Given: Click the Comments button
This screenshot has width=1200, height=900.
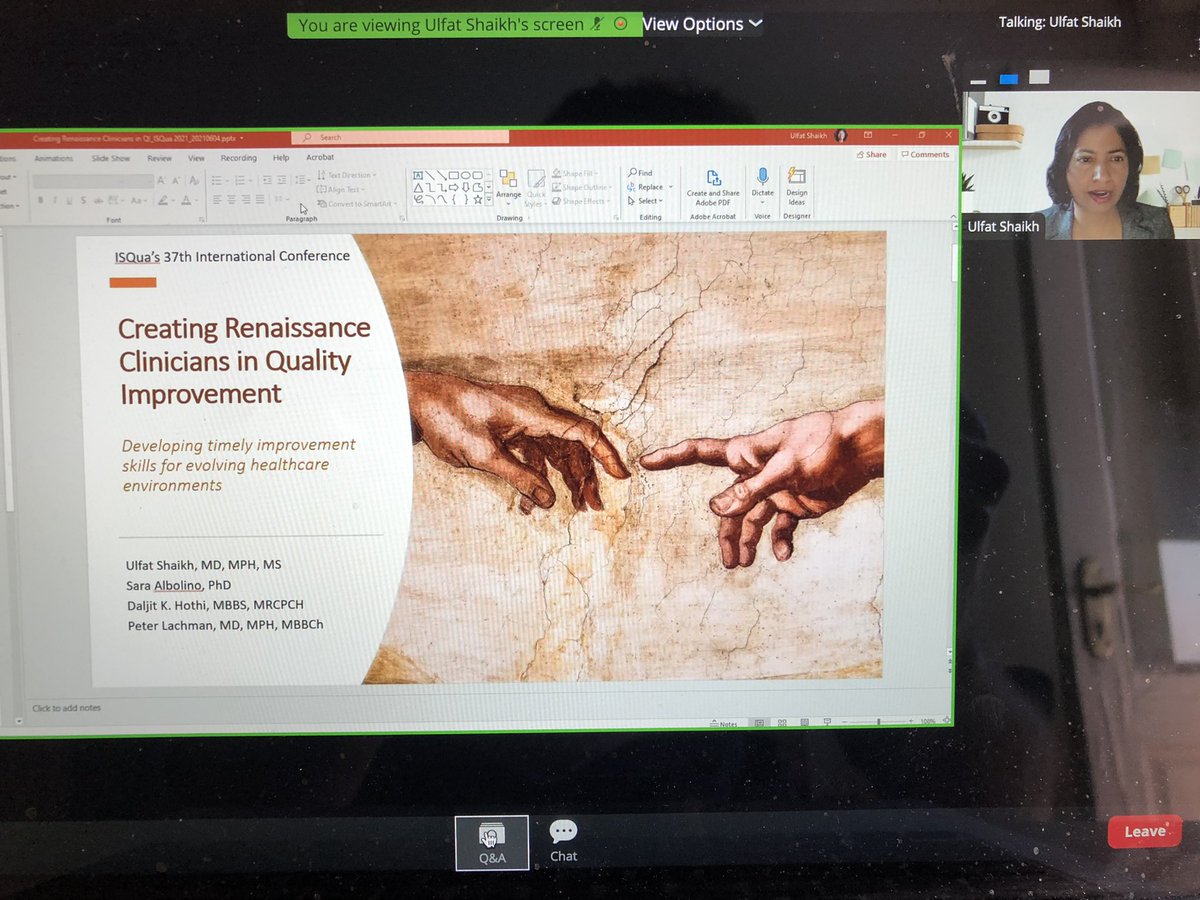Looking at the screenshot, I should [924, 154].
